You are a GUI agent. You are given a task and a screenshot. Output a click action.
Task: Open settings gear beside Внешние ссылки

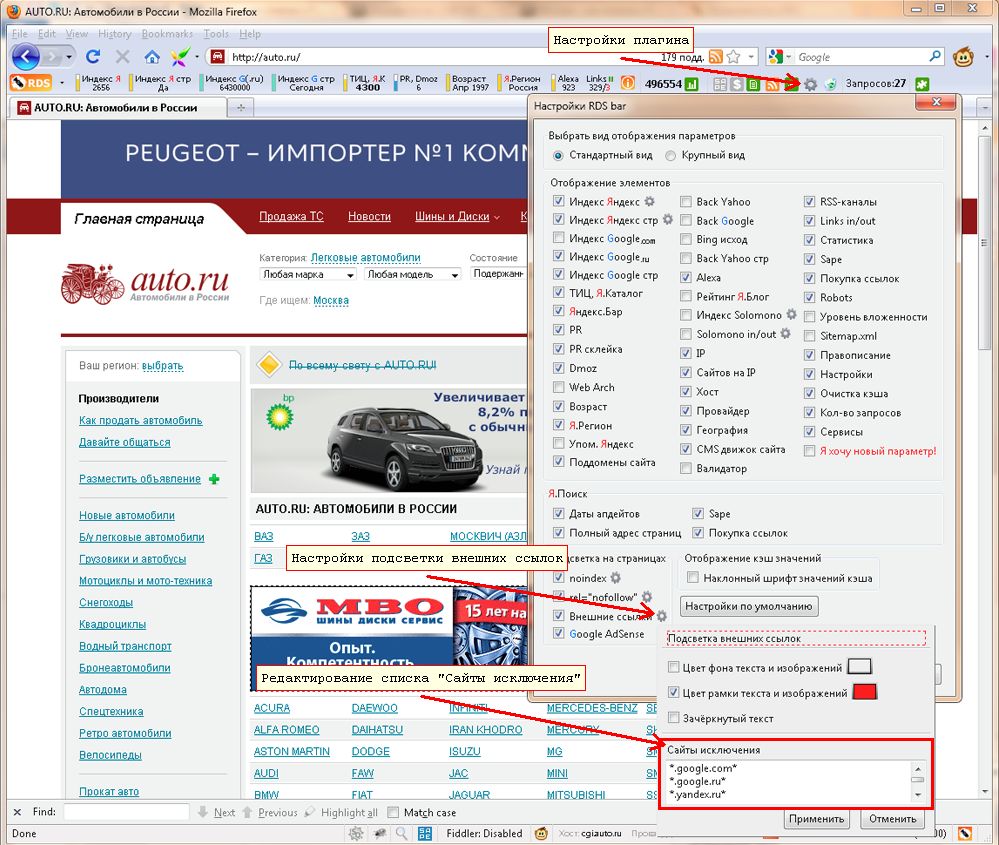pyautogui.click(x=662, y=616)
